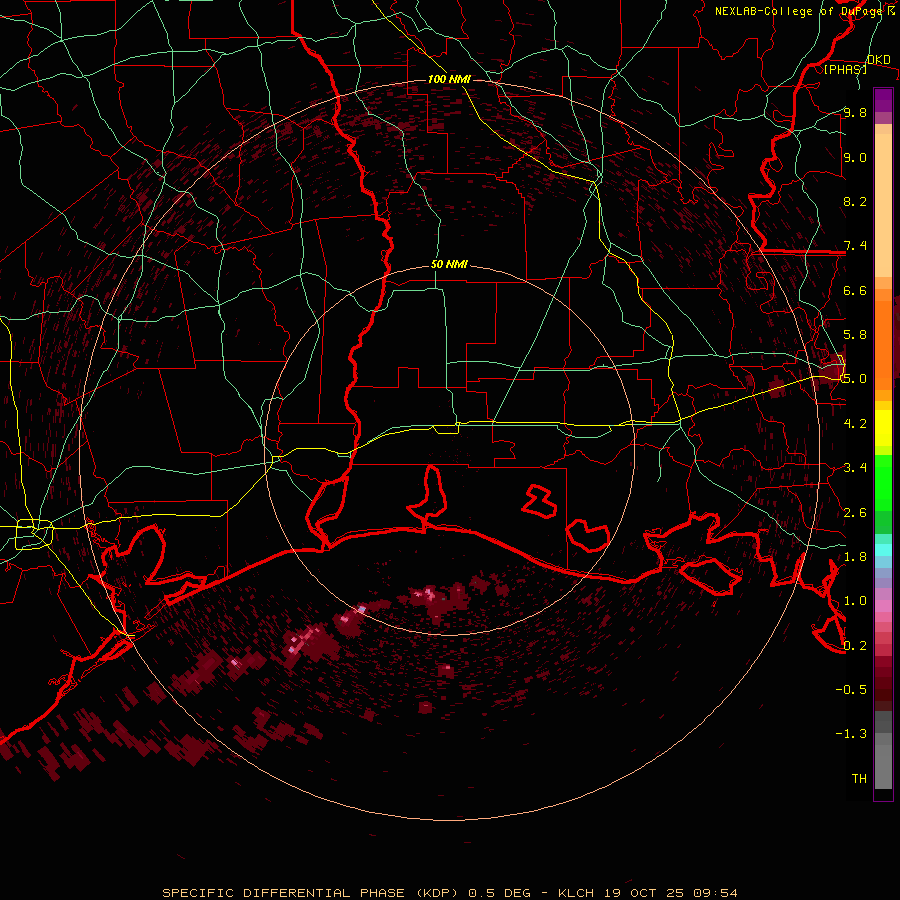900x900 pixels.
Task: Click the purple top segment of color bar
Action: (x=883, y=100)
